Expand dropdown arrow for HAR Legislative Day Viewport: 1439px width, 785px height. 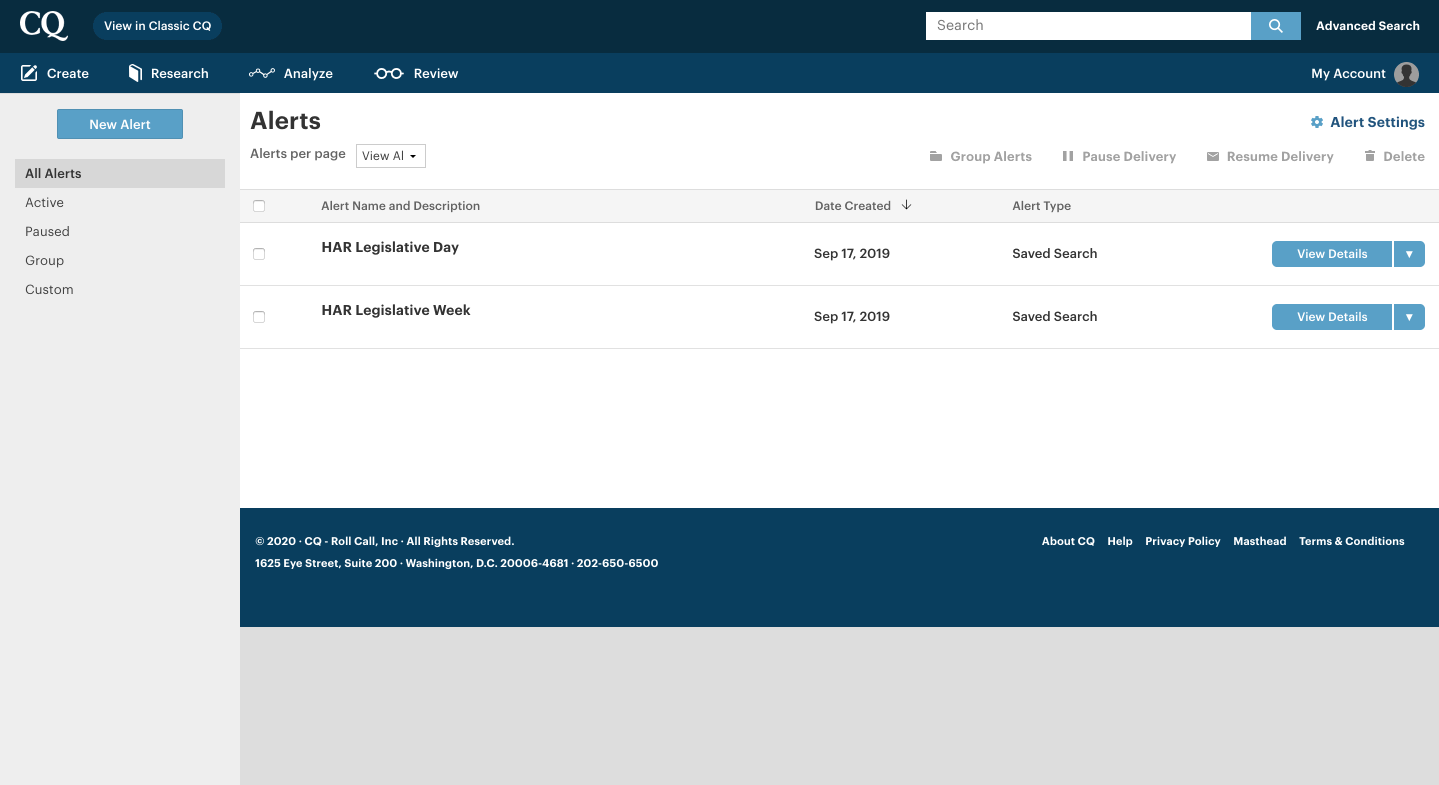[x=1409, y=254]
